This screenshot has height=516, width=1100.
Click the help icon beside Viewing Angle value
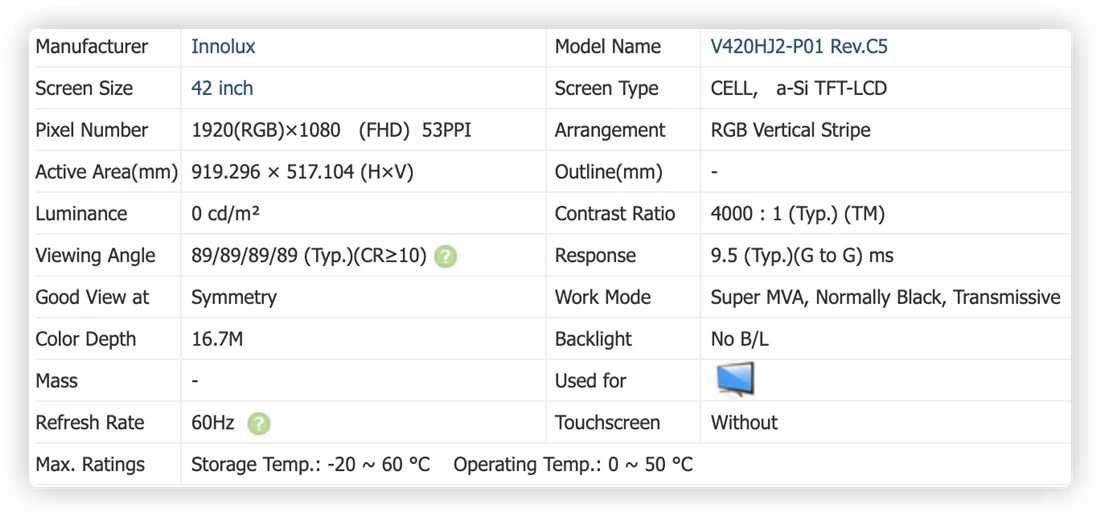445,257
